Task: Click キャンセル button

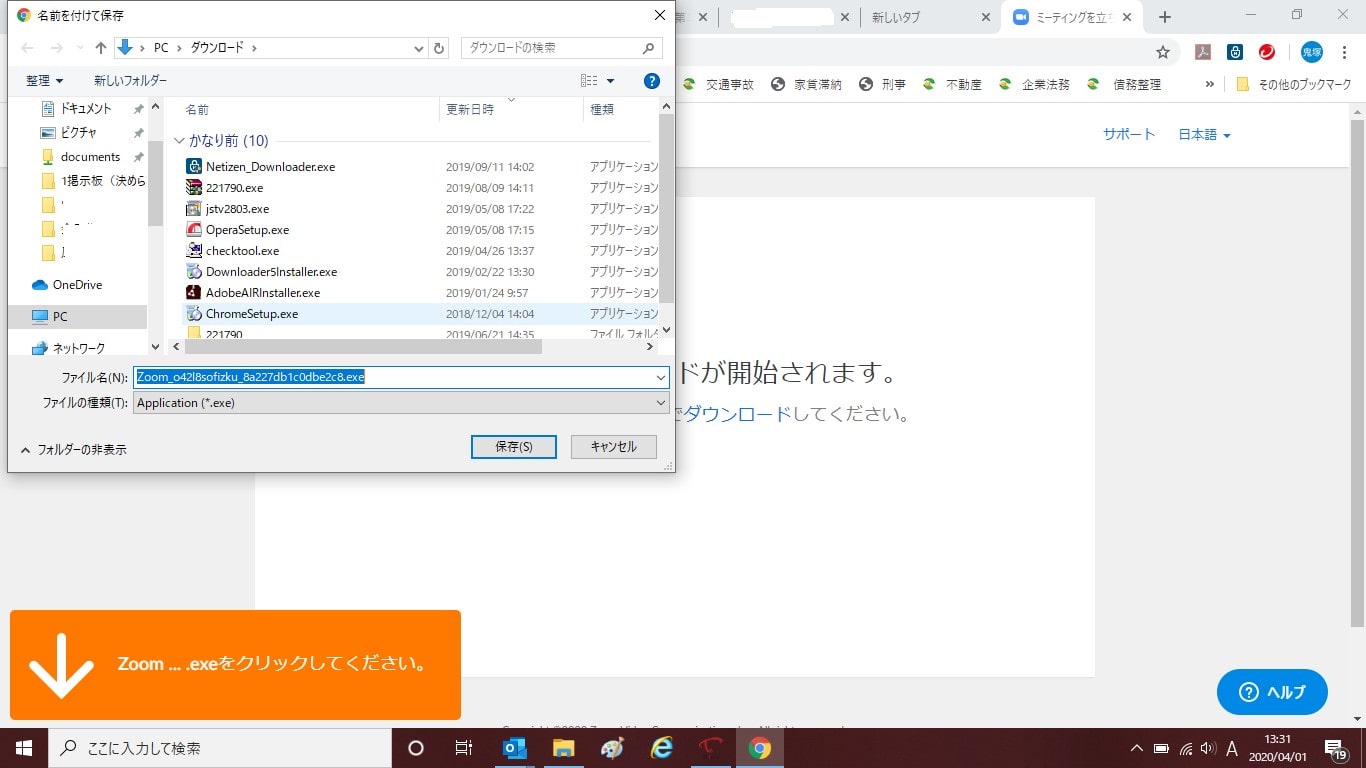Action: click(x=614, y=447)
